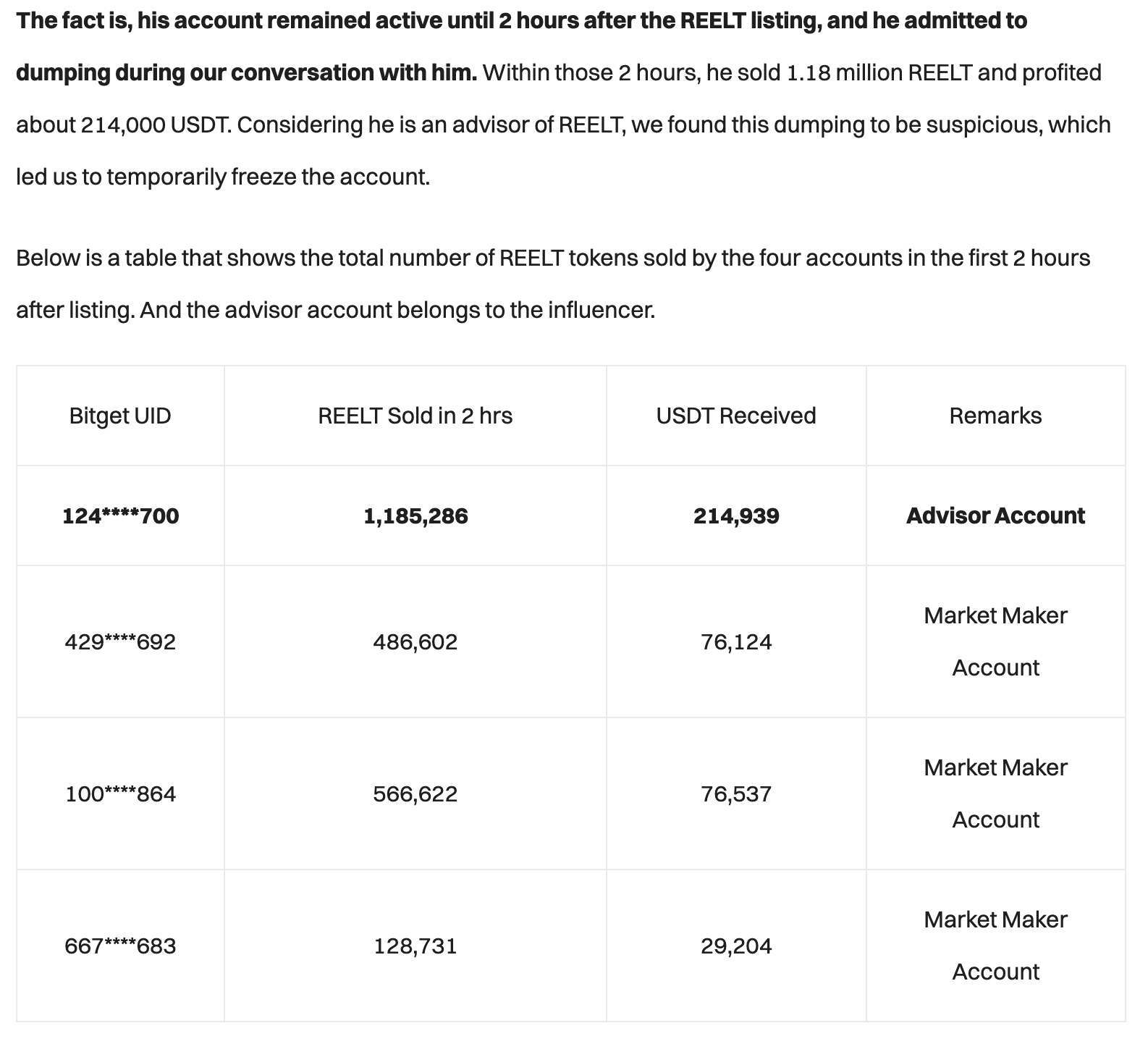Click the 566,622 REELT sold cell

415,793
